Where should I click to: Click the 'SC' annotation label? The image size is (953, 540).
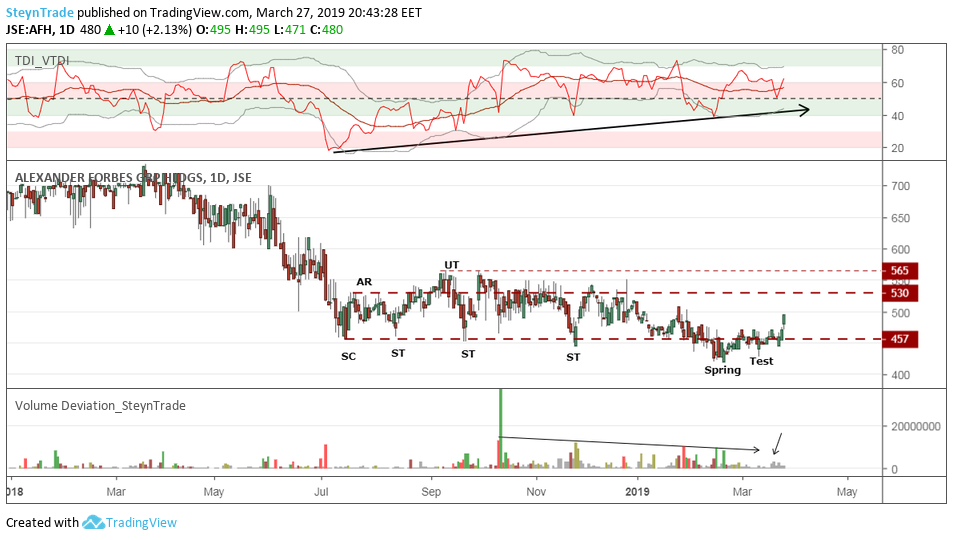348,356
